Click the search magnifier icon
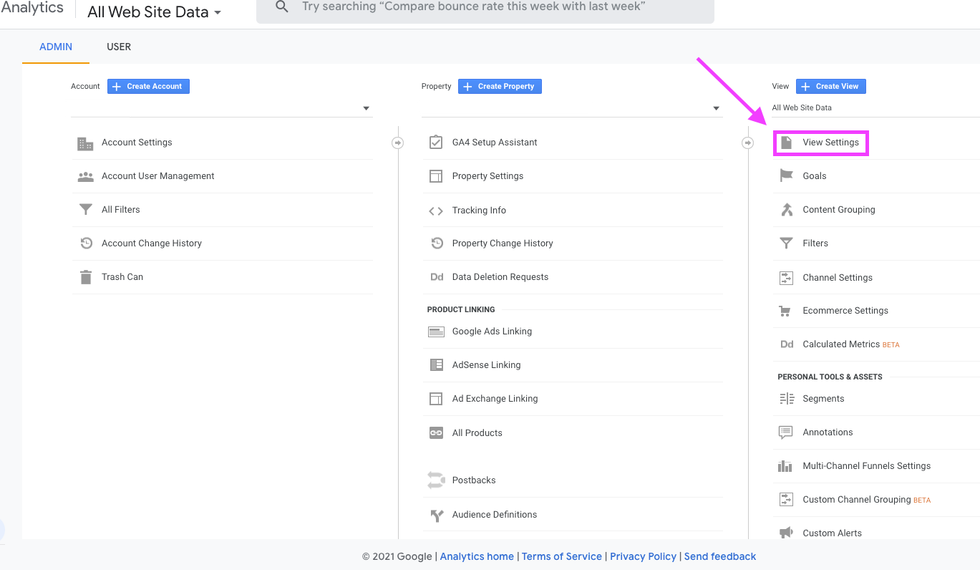 tap(281, 7)
